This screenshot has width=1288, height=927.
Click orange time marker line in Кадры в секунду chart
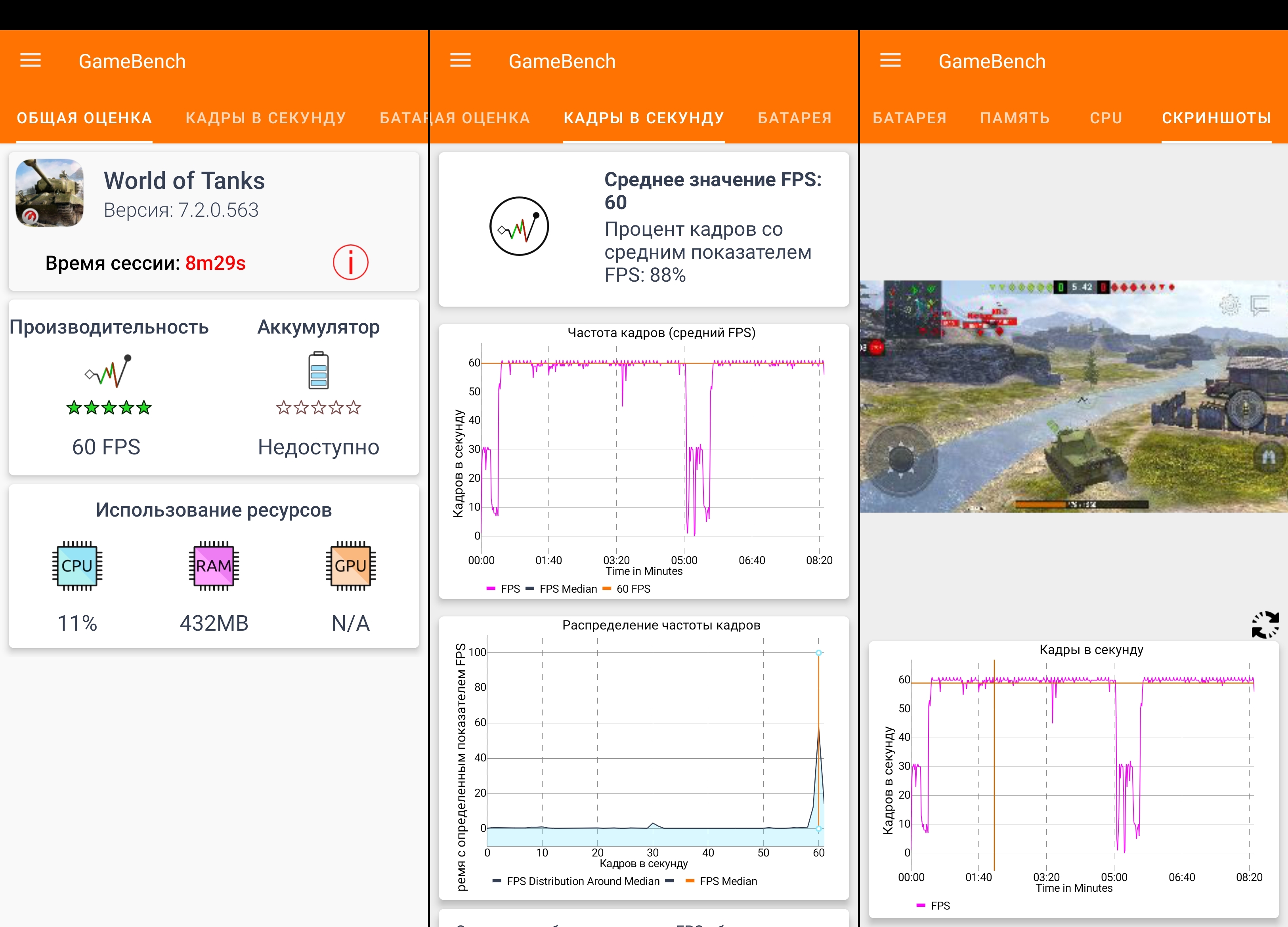(x=994, y=766)
